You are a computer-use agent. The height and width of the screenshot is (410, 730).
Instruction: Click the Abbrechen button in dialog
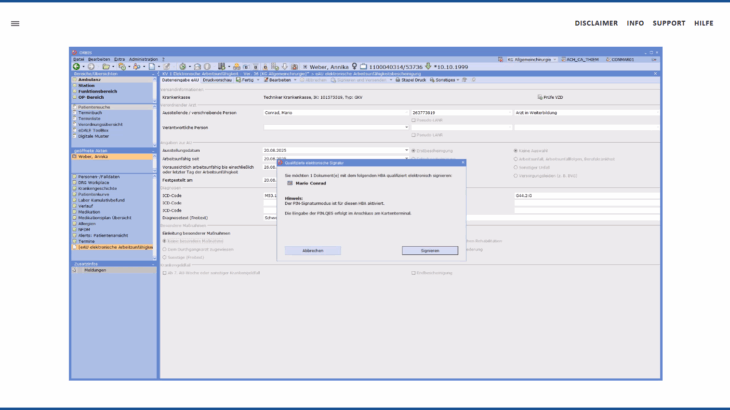tap(313, 250)
